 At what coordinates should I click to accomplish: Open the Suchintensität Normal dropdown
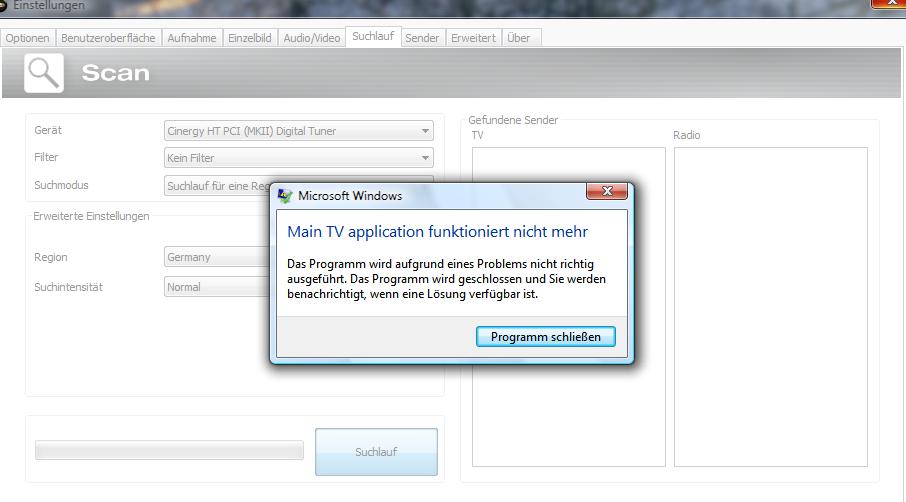217,287
